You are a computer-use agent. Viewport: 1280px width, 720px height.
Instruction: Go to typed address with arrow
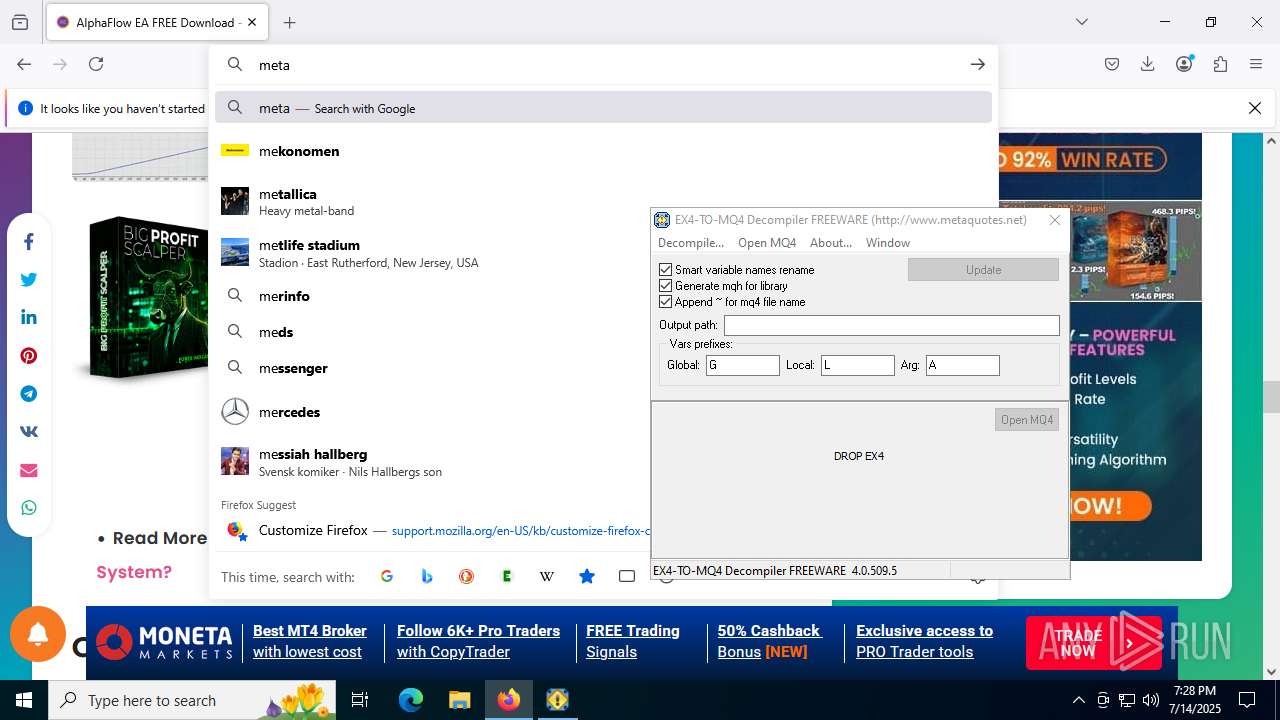pyautogui.click(x=978, y=64)
